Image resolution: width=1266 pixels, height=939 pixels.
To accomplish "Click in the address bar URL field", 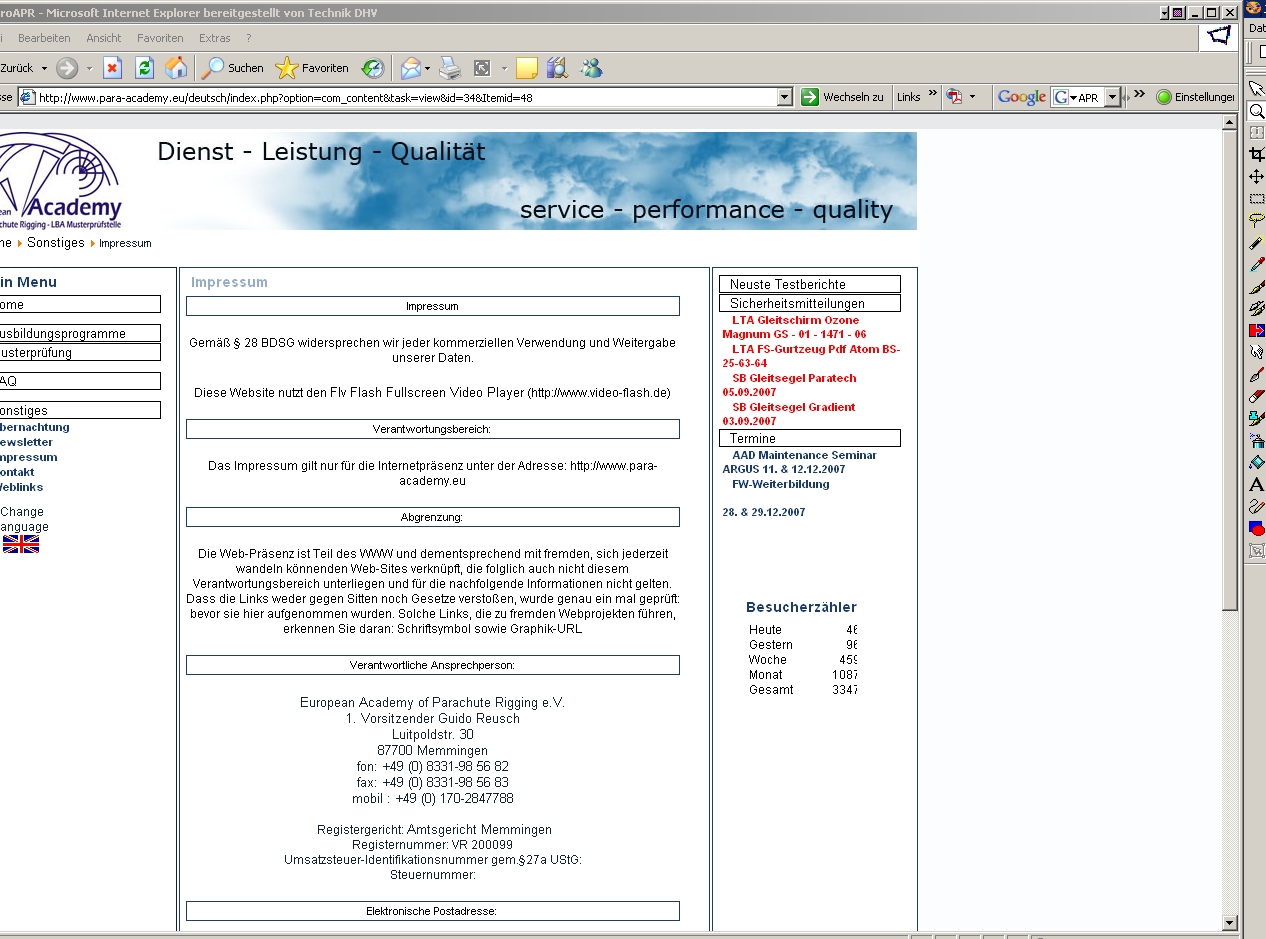I will (406, 97).
